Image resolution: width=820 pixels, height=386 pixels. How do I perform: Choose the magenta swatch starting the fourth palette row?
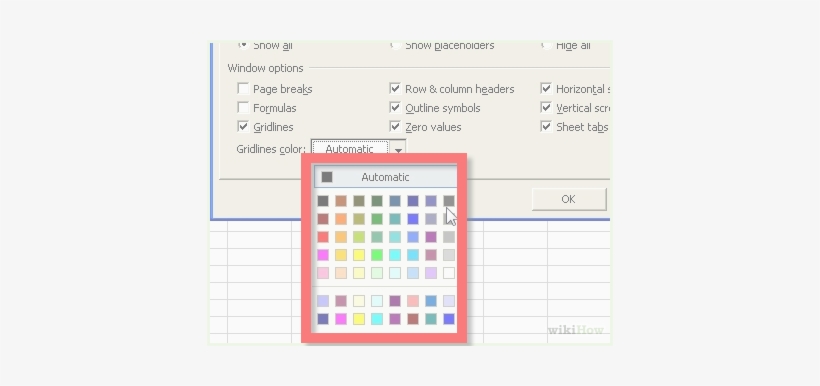pyautogui.click(x=323, y=255)
